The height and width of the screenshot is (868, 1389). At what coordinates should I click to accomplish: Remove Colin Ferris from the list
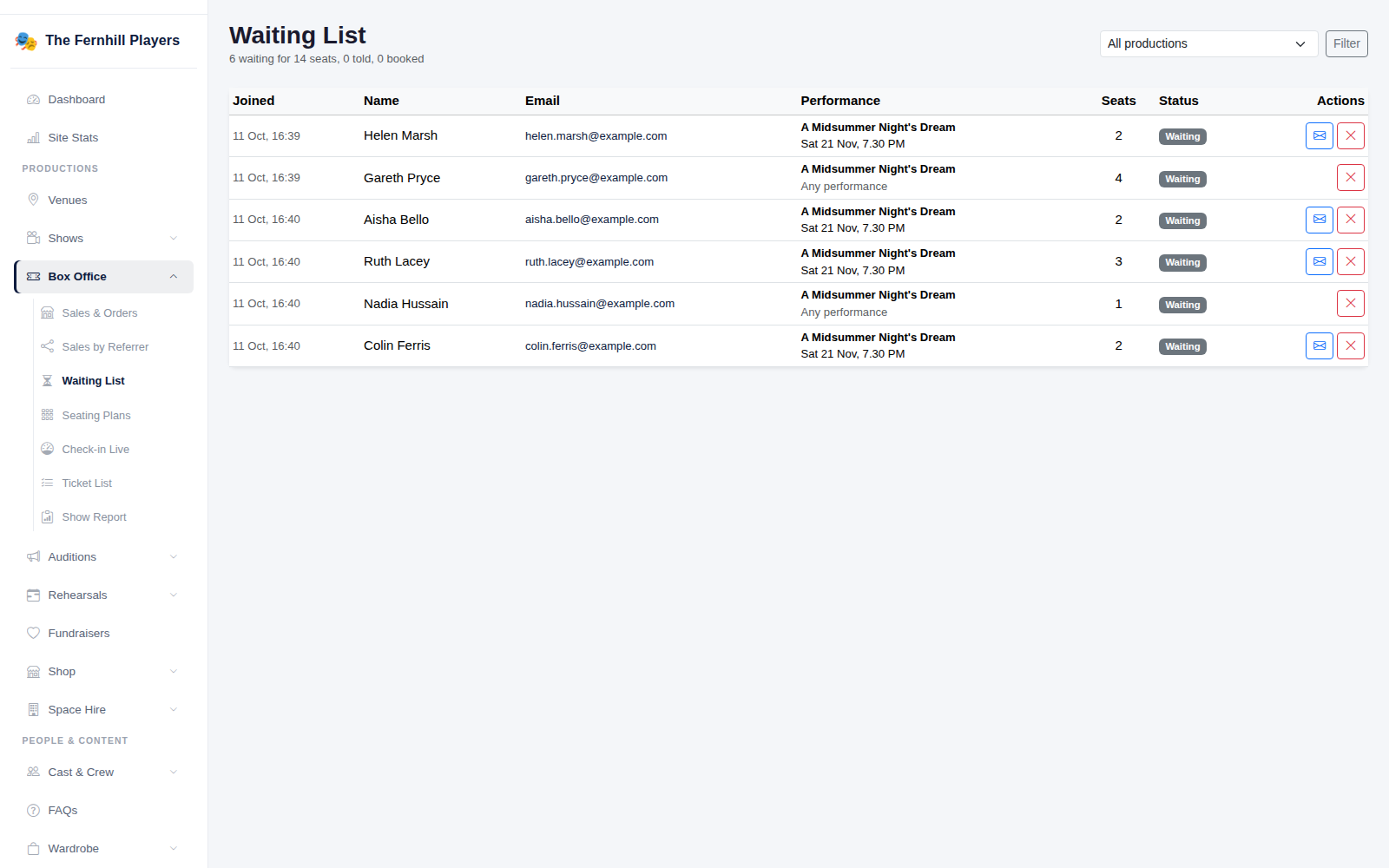point(1350,346)
